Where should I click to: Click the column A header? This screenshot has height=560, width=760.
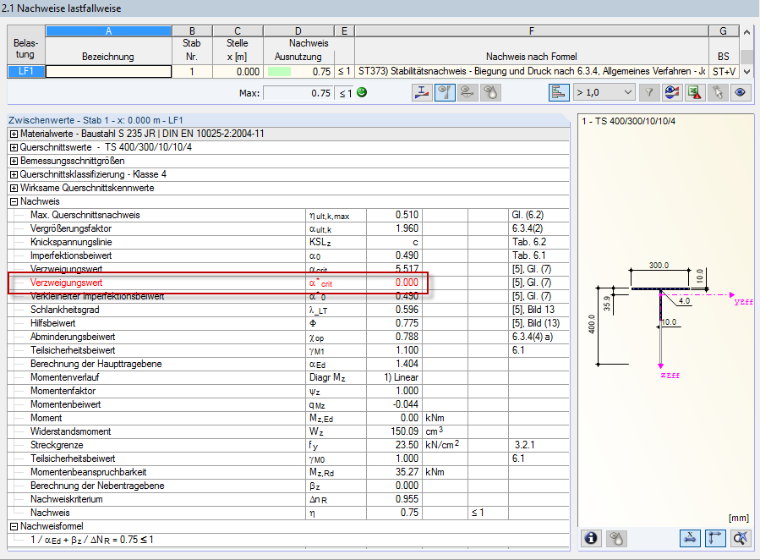109,31
